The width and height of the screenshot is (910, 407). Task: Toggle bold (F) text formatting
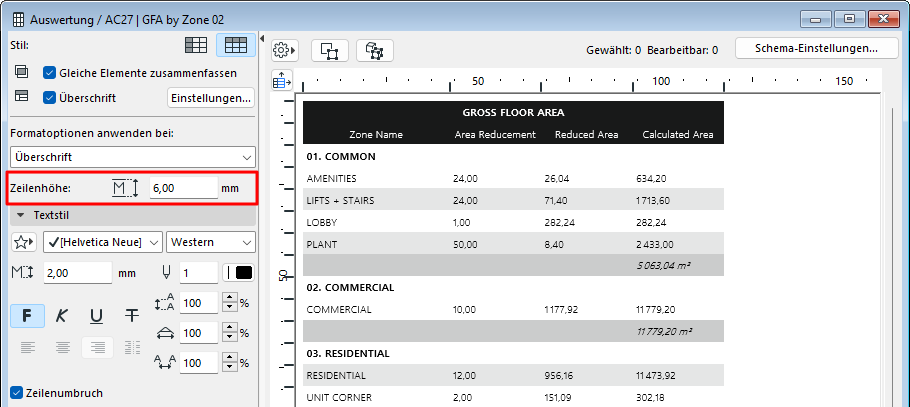coord(27,316)
